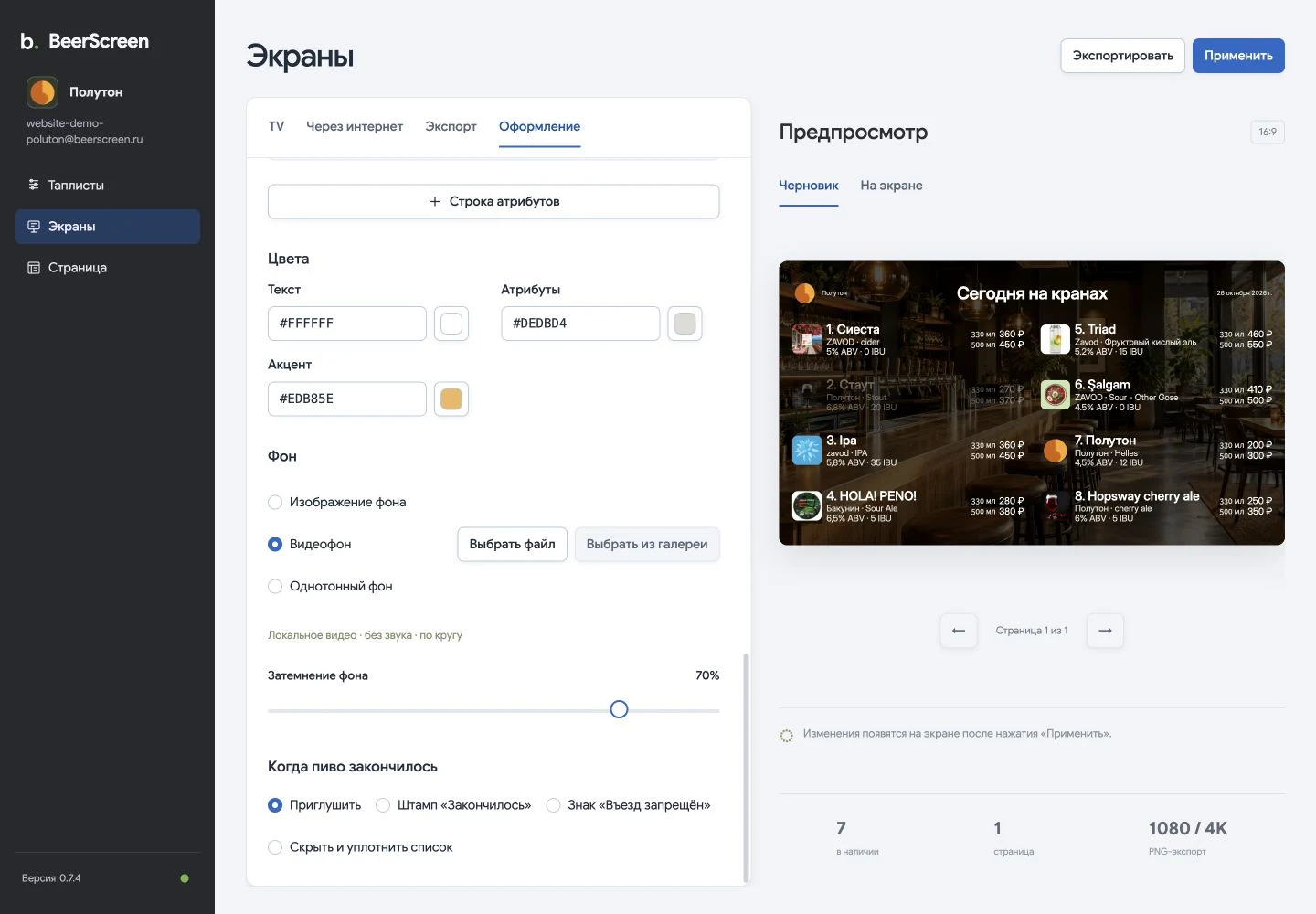This screenshot has height=914, width=1316.
Task: Click the website-demo-poluton@beerscreen.ru email
Action: [x=84, y=132]
